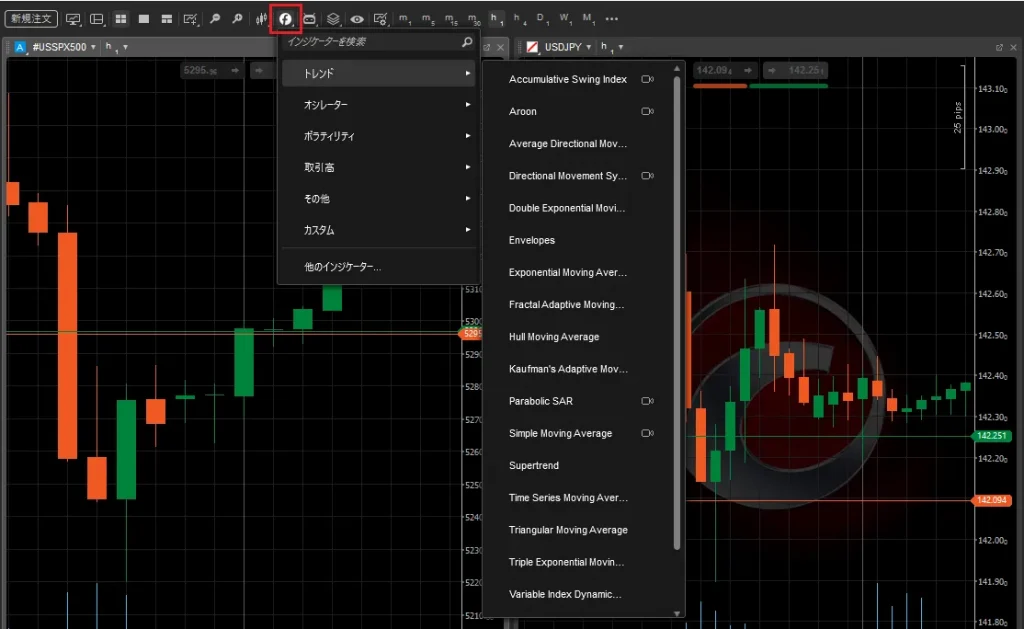Select the free chart layout icon

[167, 19]
